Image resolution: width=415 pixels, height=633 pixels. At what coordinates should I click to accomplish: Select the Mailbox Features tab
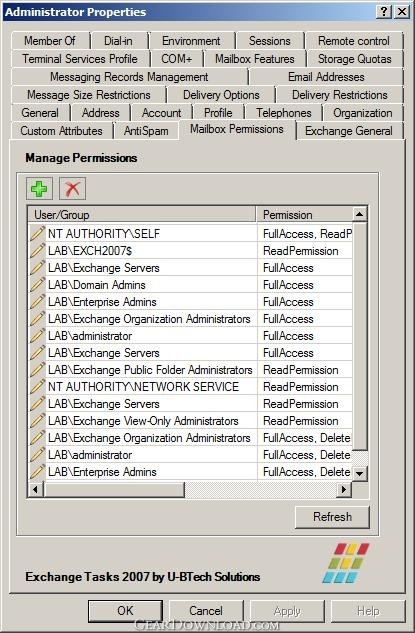click(x=255, y=59)
